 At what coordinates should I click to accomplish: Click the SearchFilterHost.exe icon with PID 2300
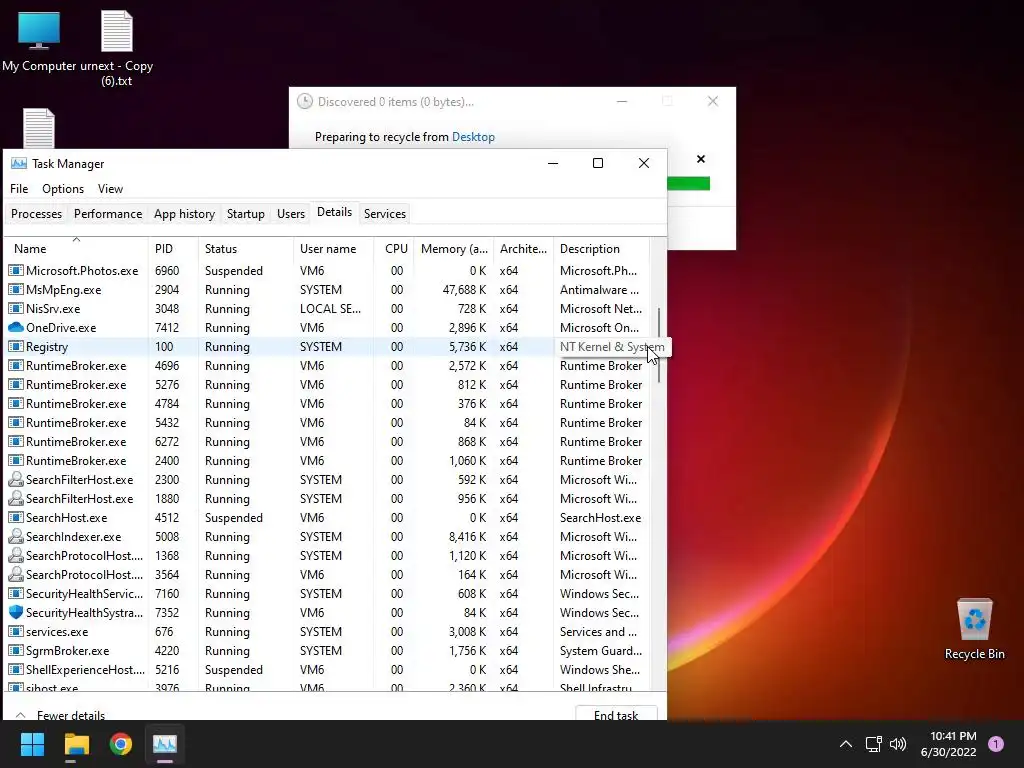pyautogui.click(x=16, y=480)
